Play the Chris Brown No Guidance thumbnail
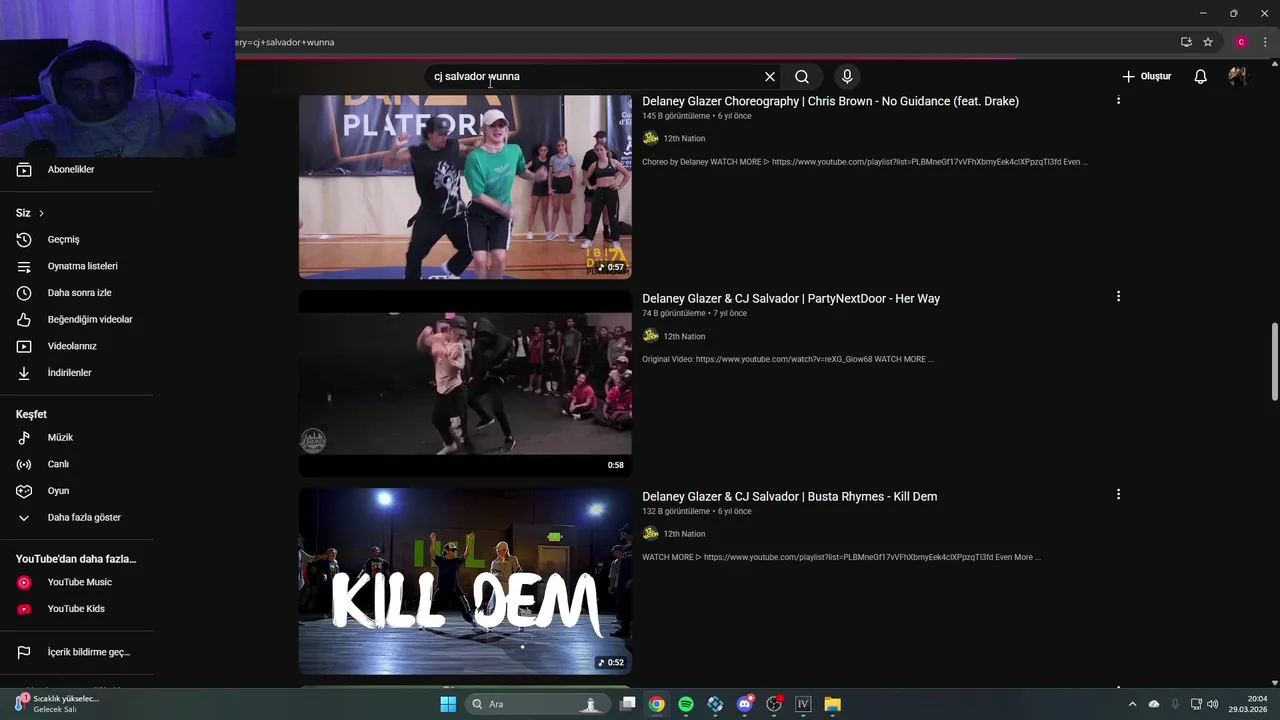1280x720 pixels. point(465,187)
